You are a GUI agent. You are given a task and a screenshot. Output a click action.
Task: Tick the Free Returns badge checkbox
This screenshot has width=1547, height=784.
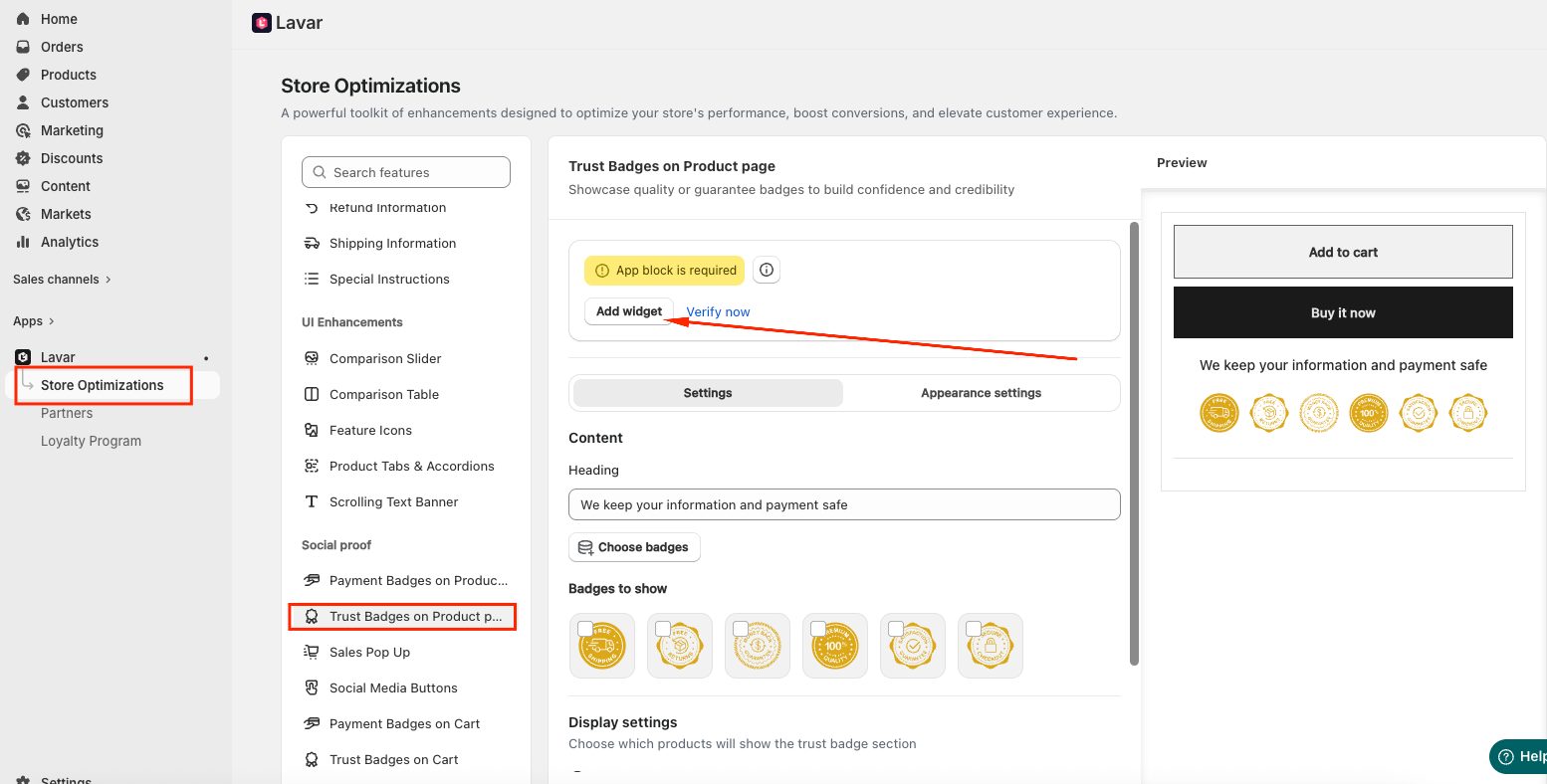(663, 629)
